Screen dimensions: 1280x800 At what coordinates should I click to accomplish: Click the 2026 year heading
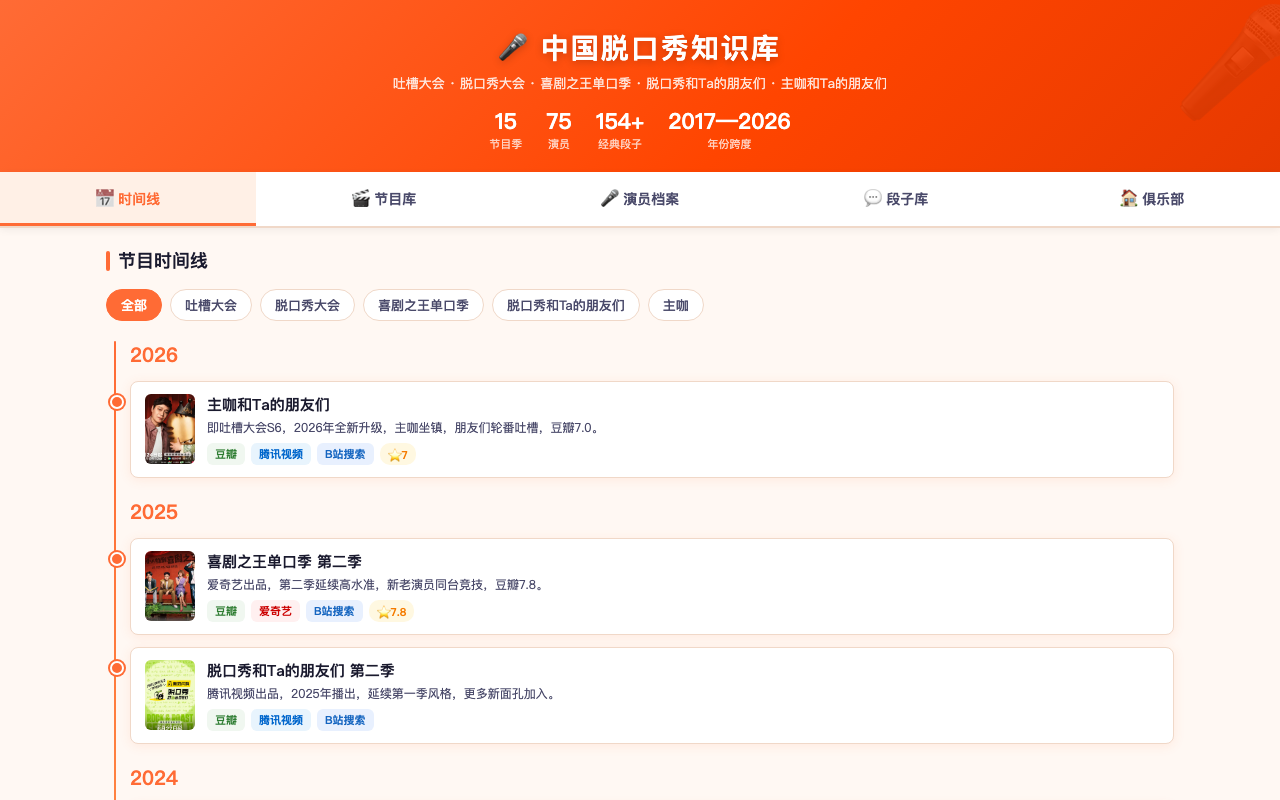click(x=154, y=355)
